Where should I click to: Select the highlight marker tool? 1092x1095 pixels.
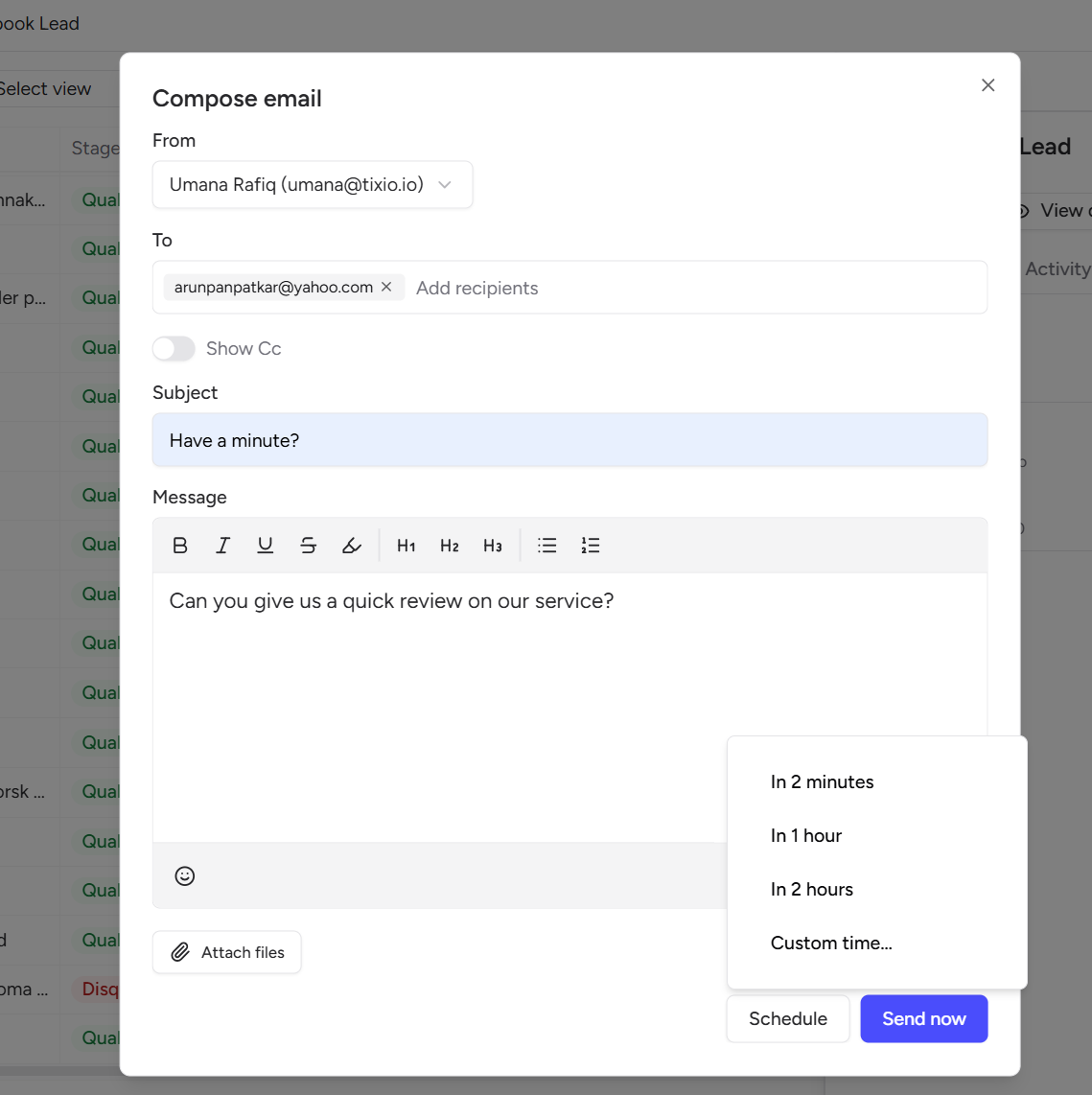pos(352,546)
